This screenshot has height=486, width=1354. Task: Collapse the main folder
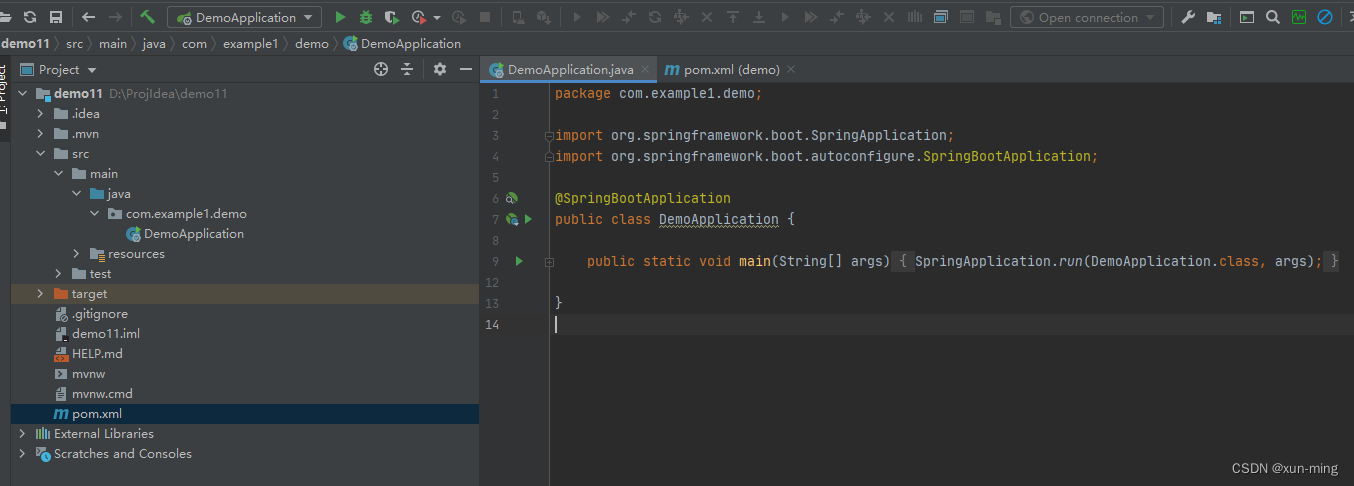pyautogui.click(x=59, y=174)
